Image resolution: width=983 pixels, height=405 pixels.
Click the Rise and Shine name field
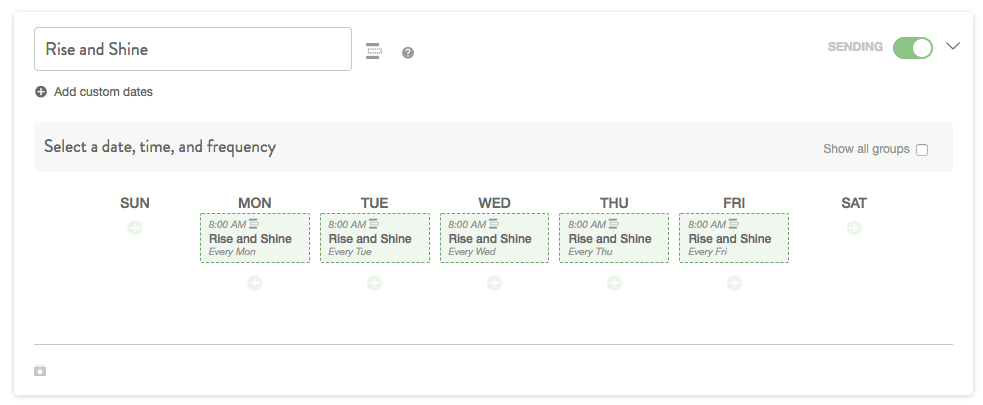(193, 49)
